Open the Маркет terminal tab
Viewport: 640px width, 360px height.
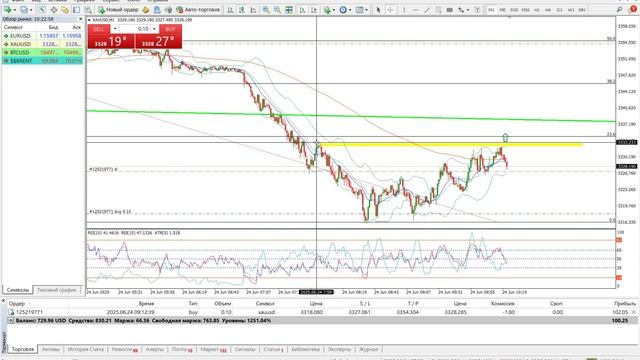(x=213, y=349)
